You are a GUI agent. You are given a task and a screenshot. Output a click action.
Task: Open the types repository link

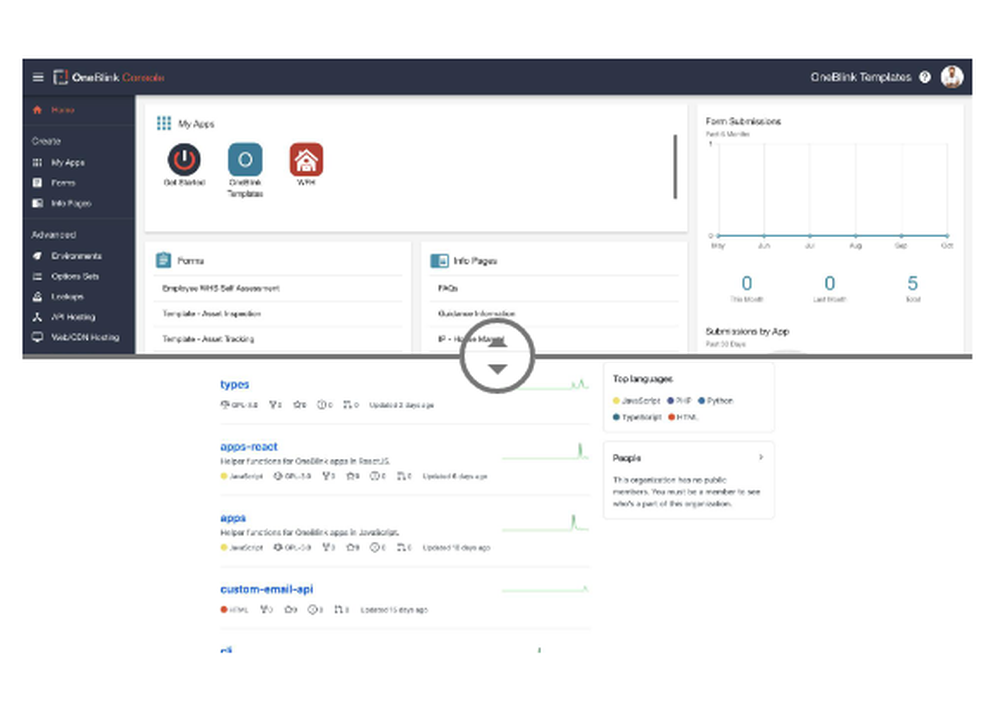click(235, 384)
